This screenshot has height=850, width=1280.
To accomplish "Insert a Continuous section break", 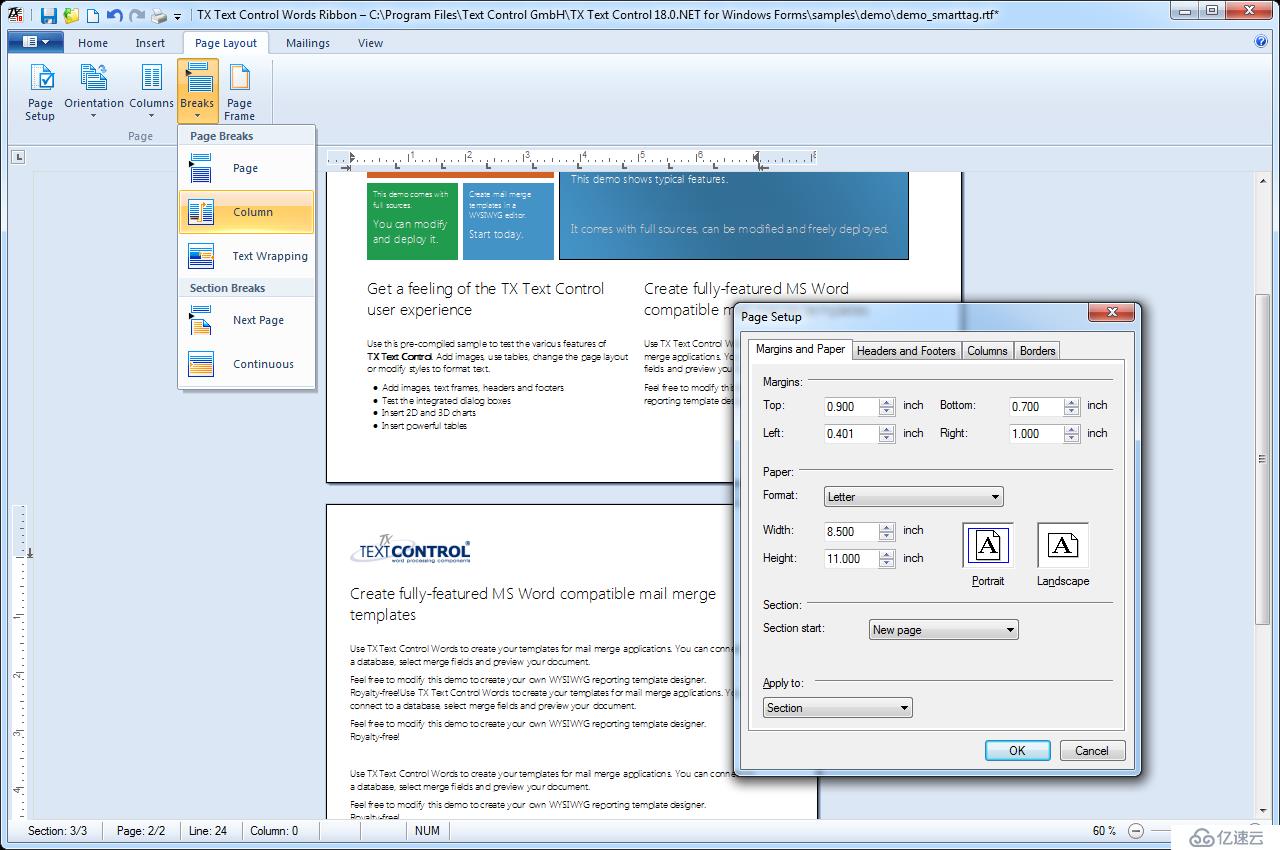I will click(x=246, y=364).
